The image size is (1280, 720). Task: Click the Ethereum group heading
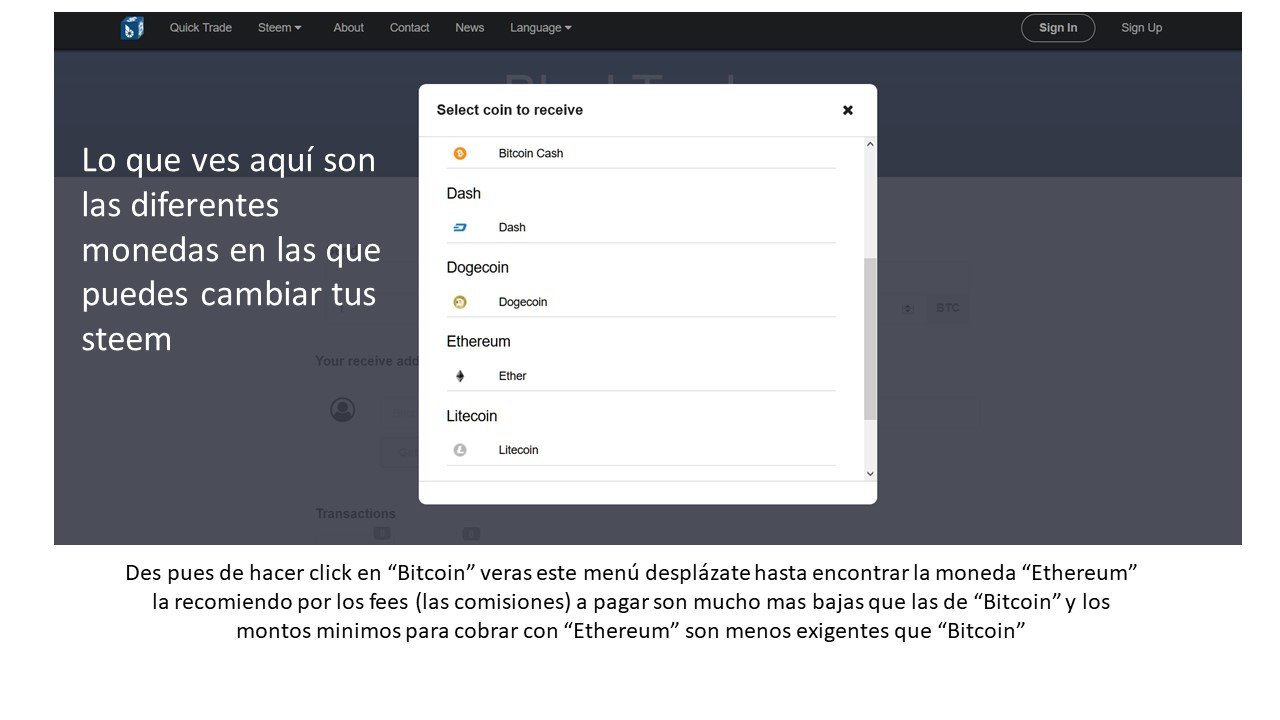(x=478, y=342)
